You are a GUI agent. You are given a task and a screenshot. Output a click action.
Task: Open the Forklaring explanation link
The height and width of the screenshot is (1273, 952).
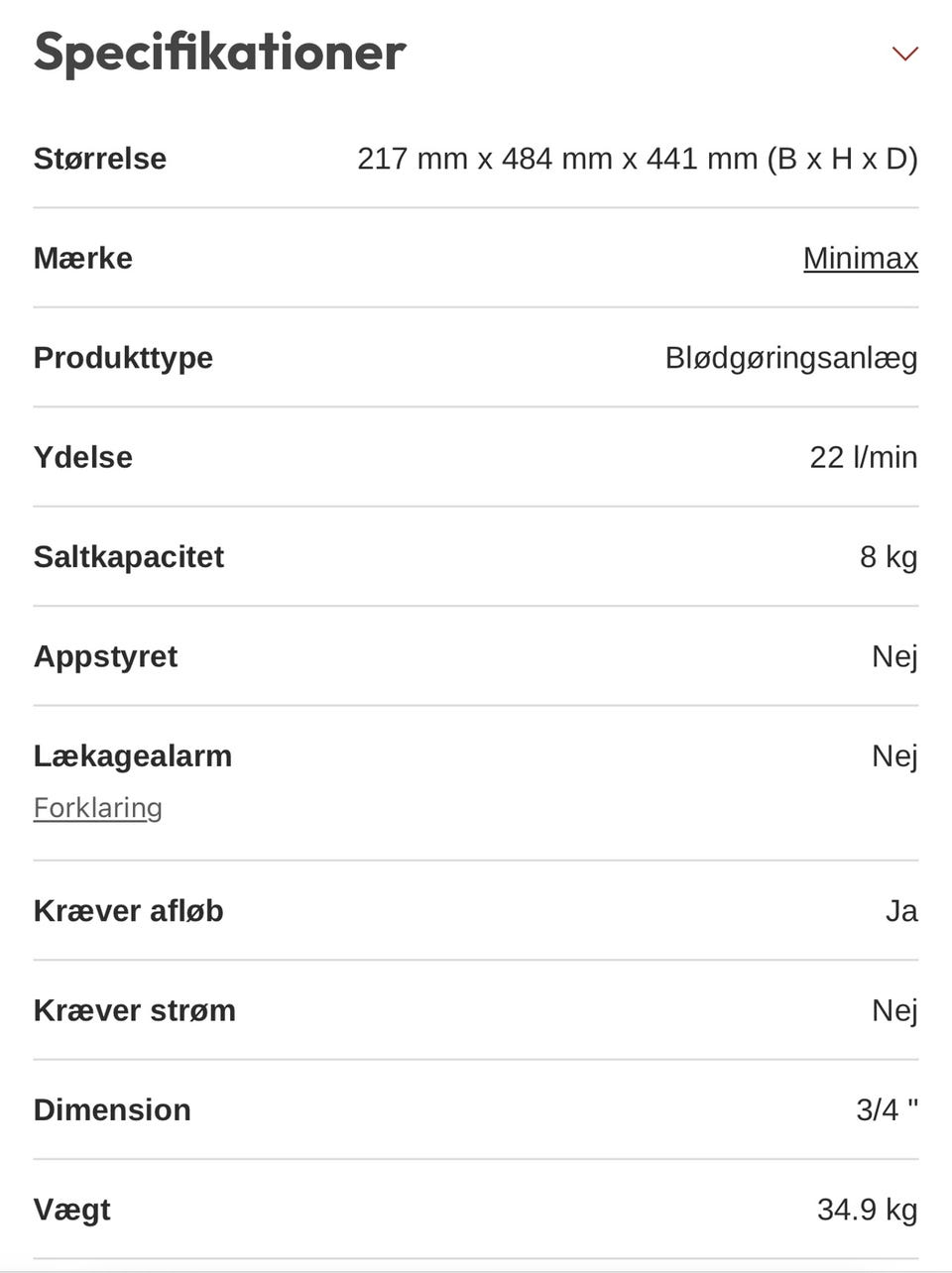click(97, 808)
